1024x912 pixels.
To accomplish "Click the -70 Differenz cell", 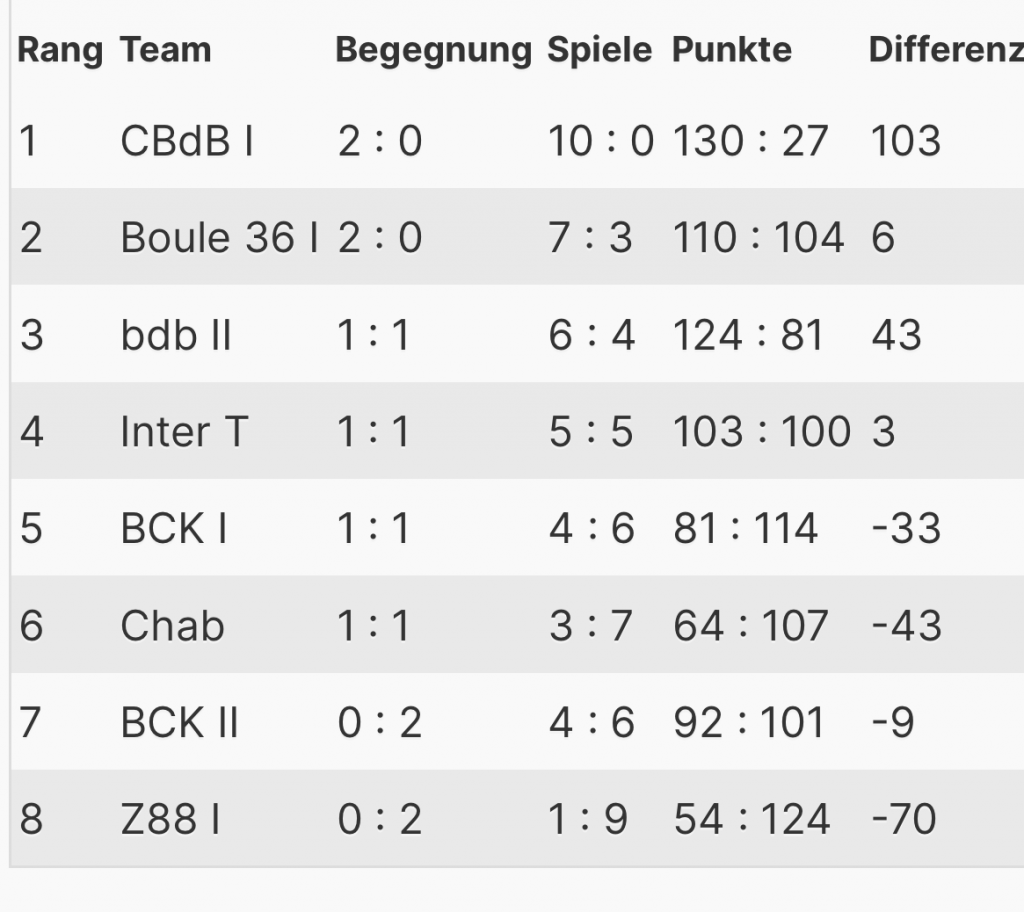I will click(x=904, y=819).
